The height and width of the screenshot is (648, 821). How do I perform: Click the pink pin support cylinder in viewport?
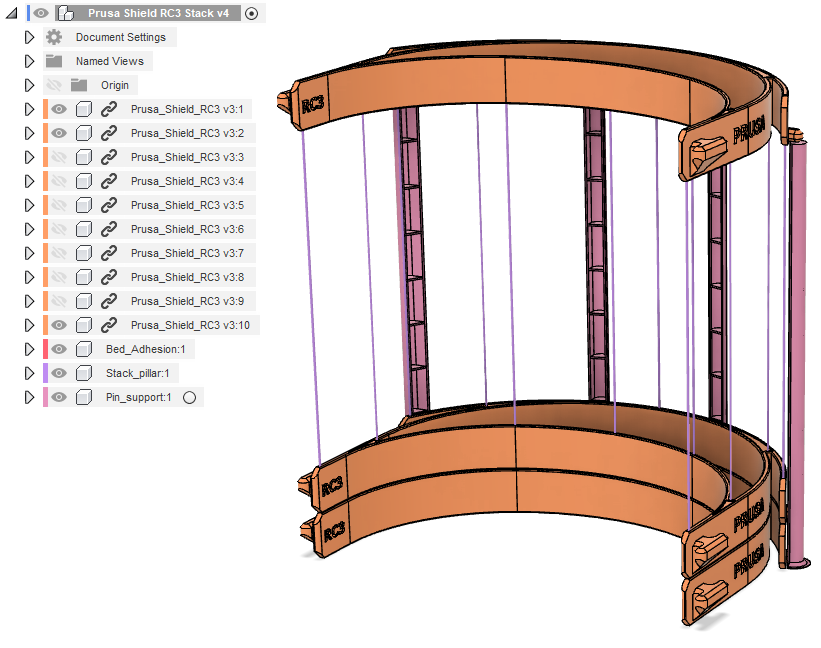[798, 351]
